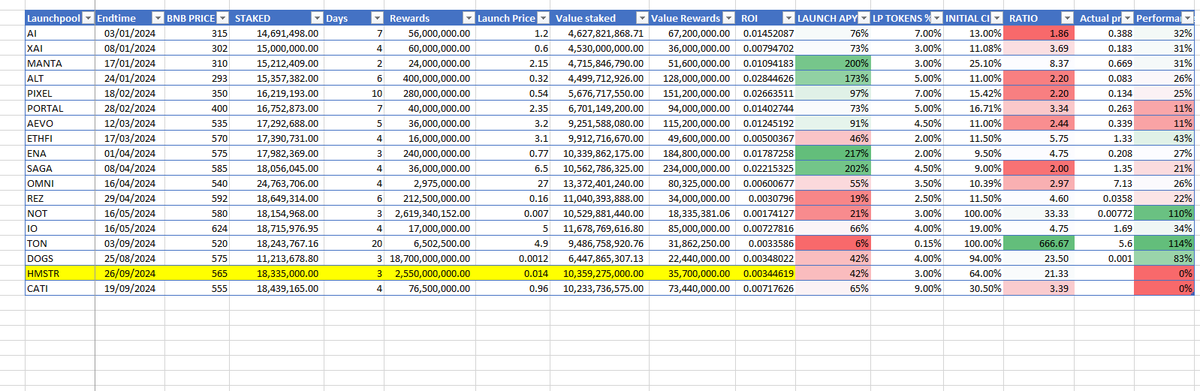Open the RATIO column filter dropdown
This screenshot has width=1200, height=391.
1067,19
